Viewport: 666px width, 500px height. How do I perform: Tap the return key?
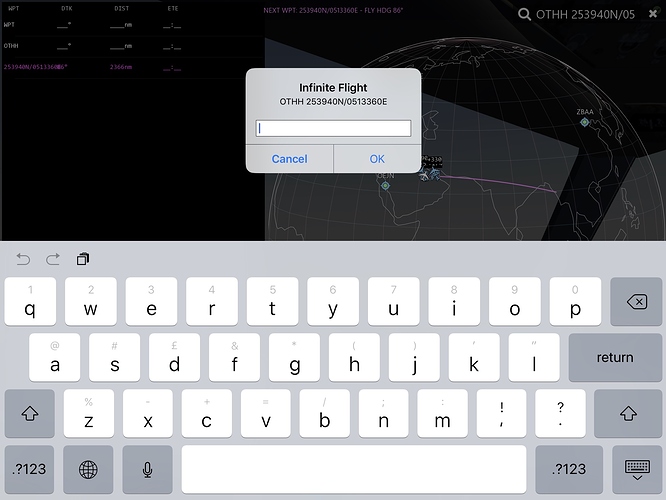coord(615,357)
